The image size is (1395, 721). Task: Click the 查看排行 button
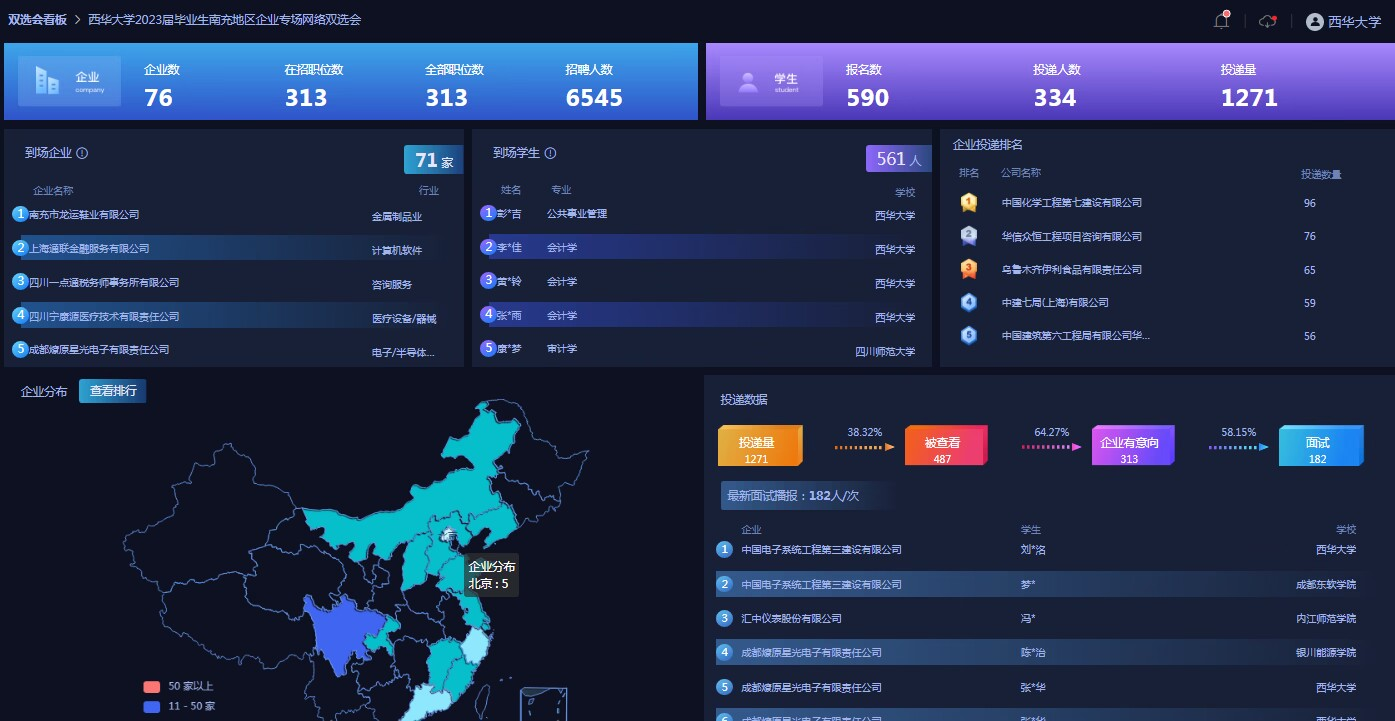(112, 391)
